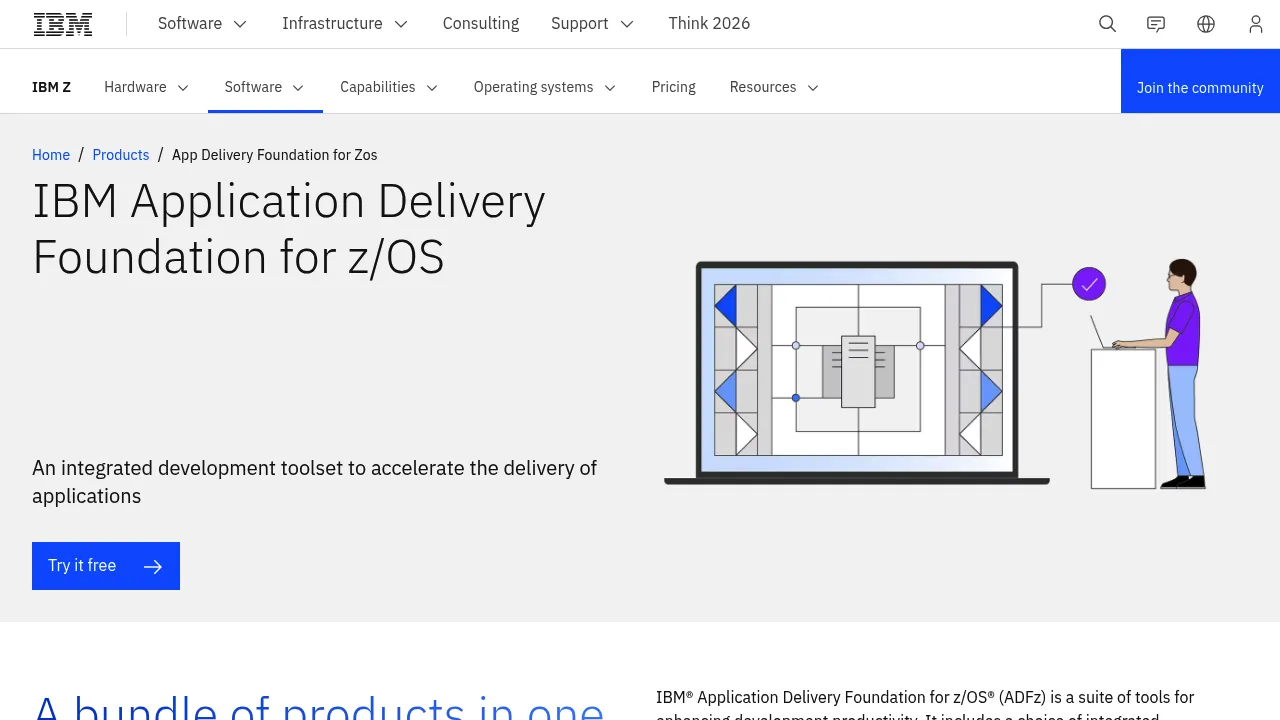Open the Consulting menu item
This screenshot has height=720, width=1280.
tap(481, 24)
